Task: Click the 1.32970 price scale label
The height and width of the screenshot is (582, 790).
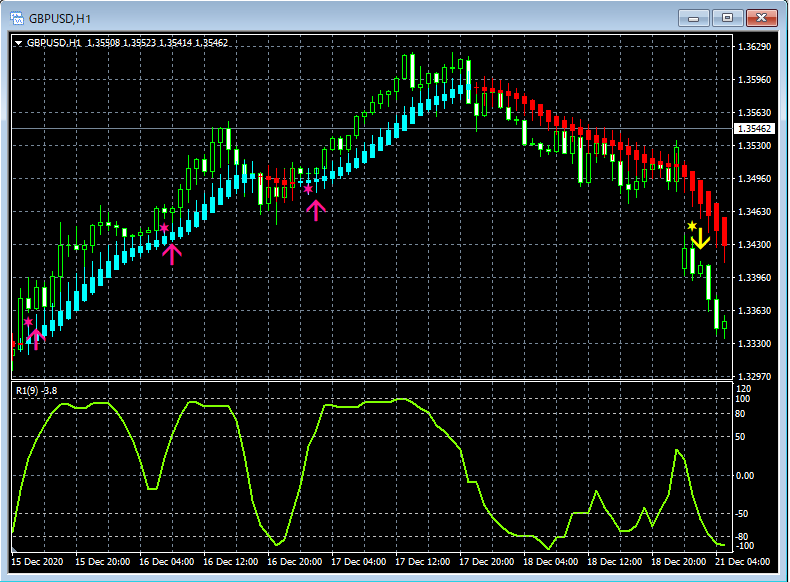Action: [754, 376]
